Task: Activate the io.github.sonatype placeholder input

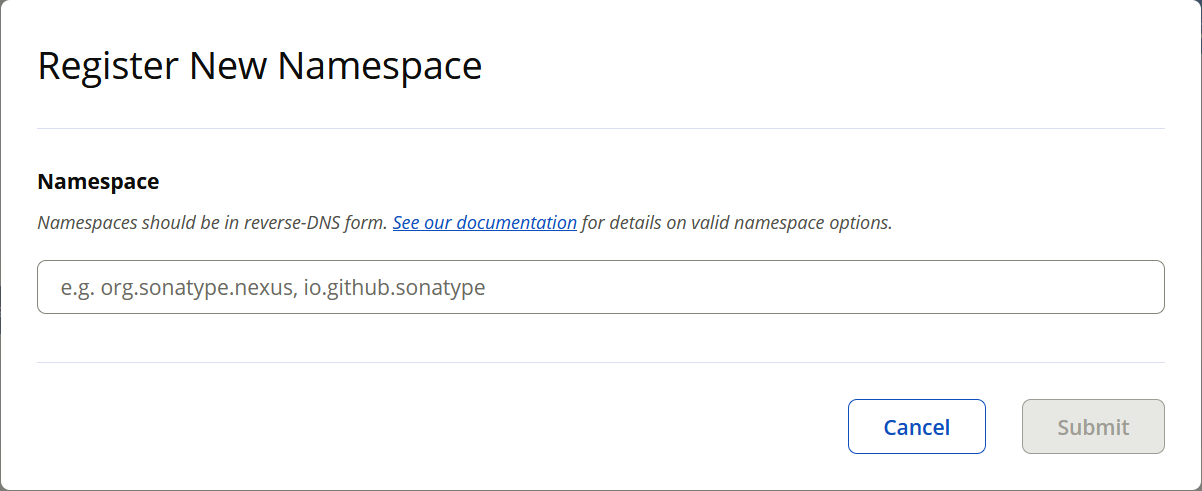Action: pyautogui.click(x=600, y=287)
